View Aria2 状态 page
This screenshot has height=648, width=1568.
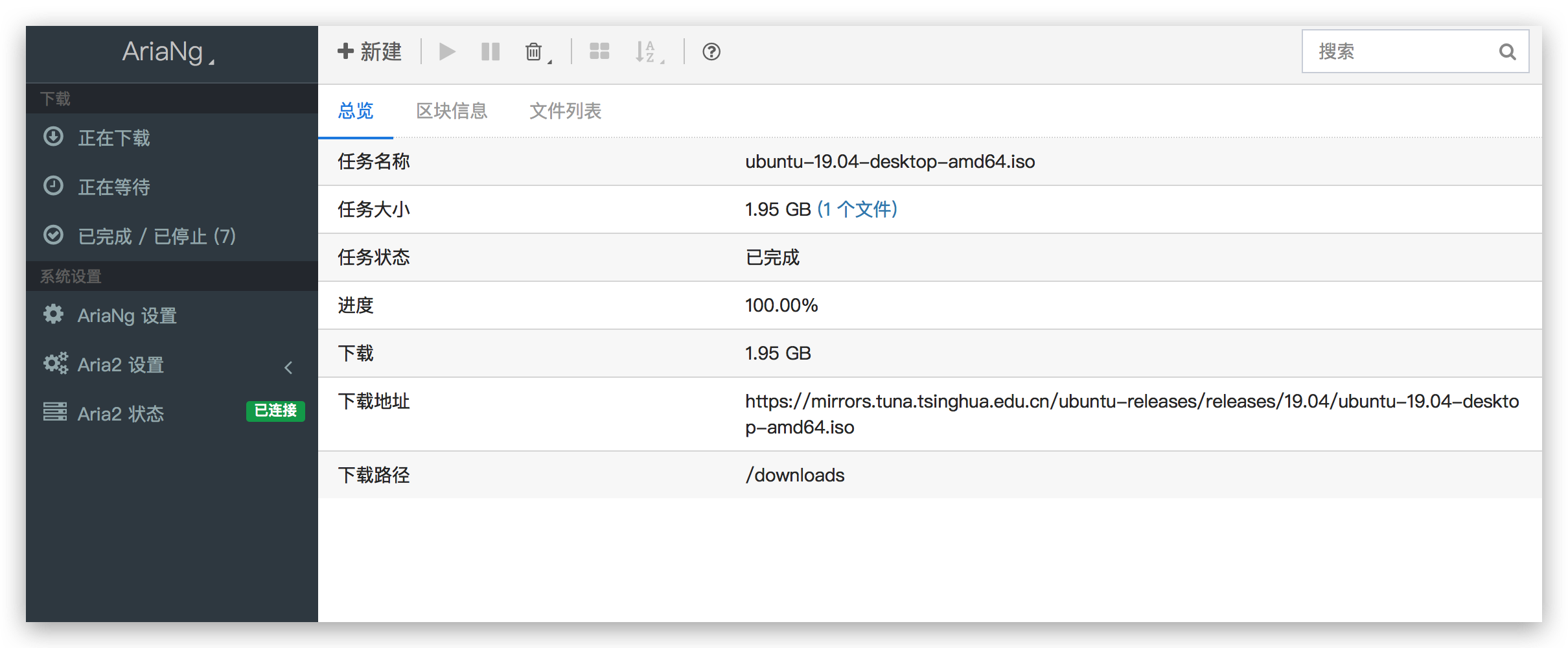(121, 414)
